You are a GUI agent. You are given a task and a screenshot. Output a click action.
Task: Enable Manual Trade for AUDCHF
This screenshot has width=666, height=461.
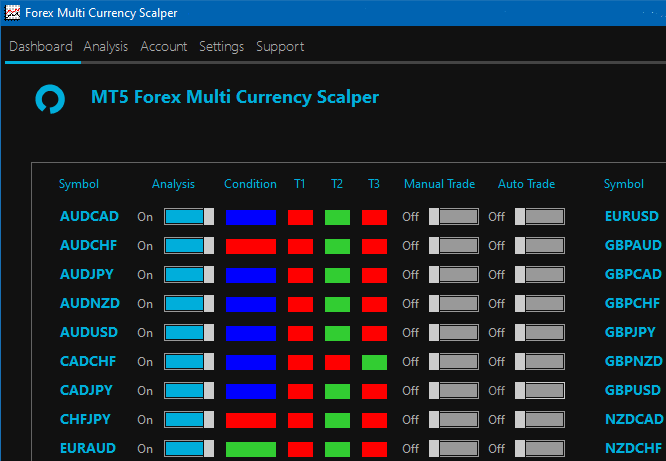coord(454,246)
